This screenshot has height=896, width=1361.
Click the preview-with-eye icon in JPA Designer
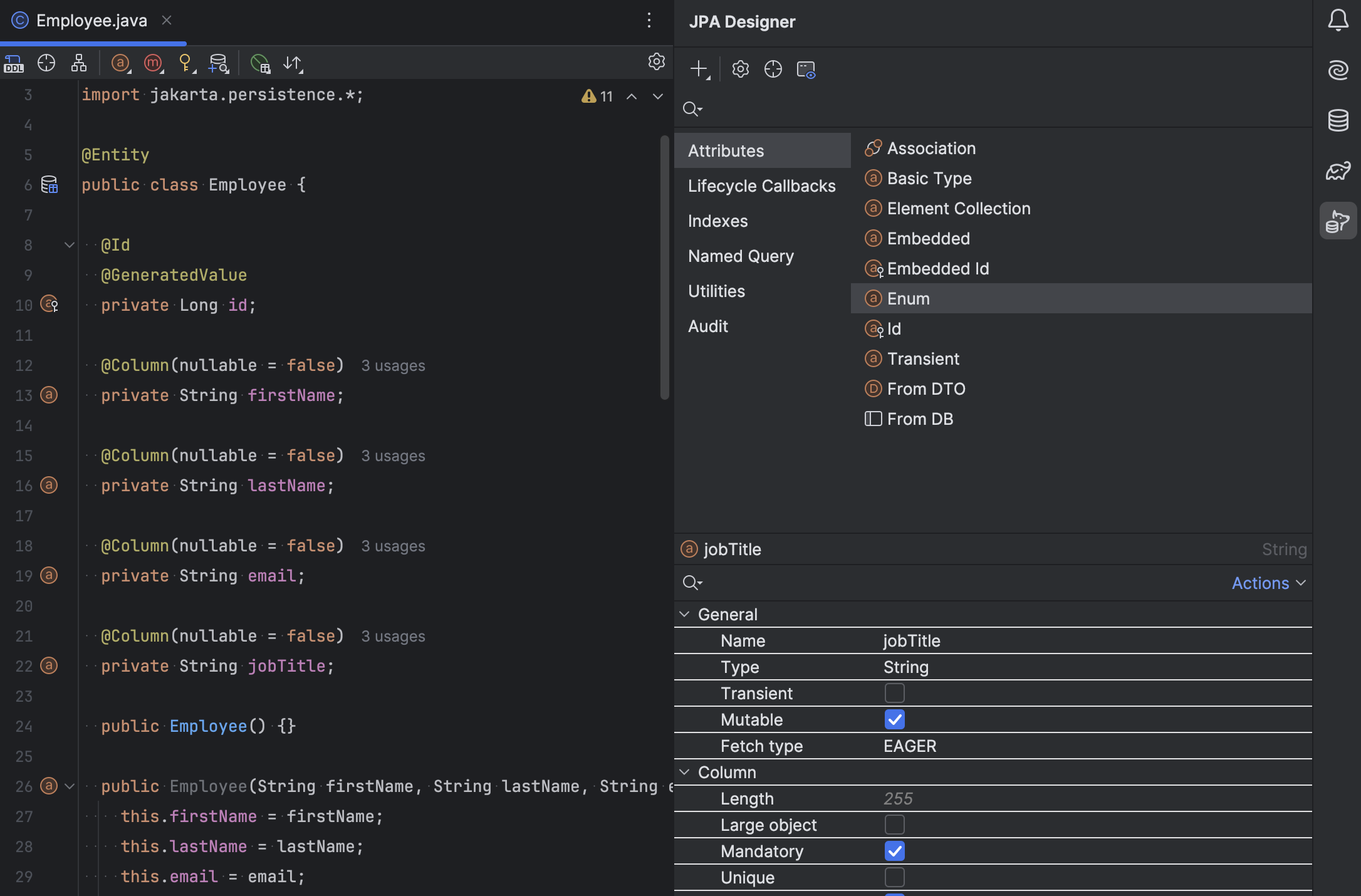click(x=806, y=70)
